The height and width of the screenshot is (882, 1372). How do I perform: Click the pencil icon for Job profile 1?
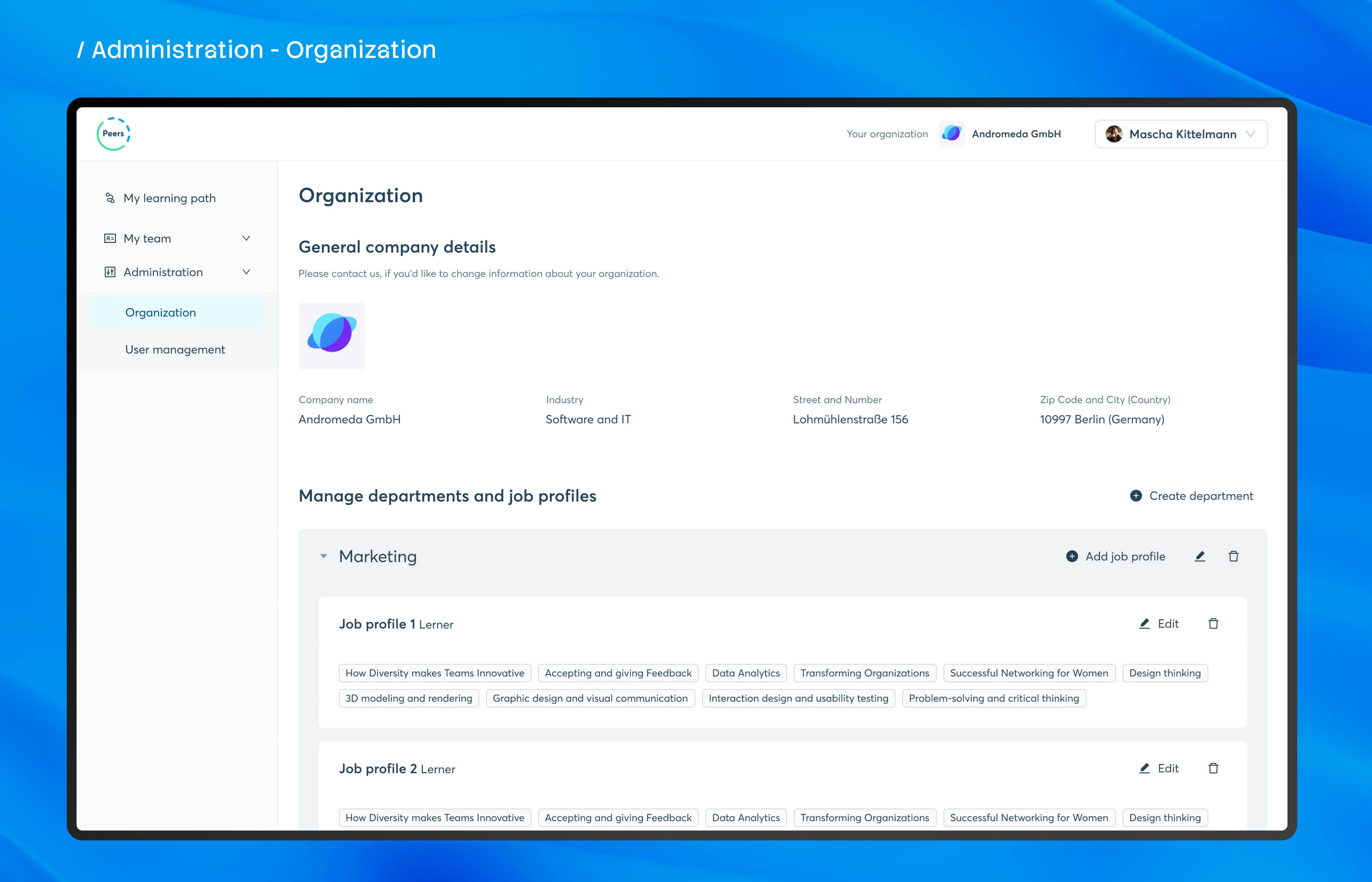point(1144,624)
